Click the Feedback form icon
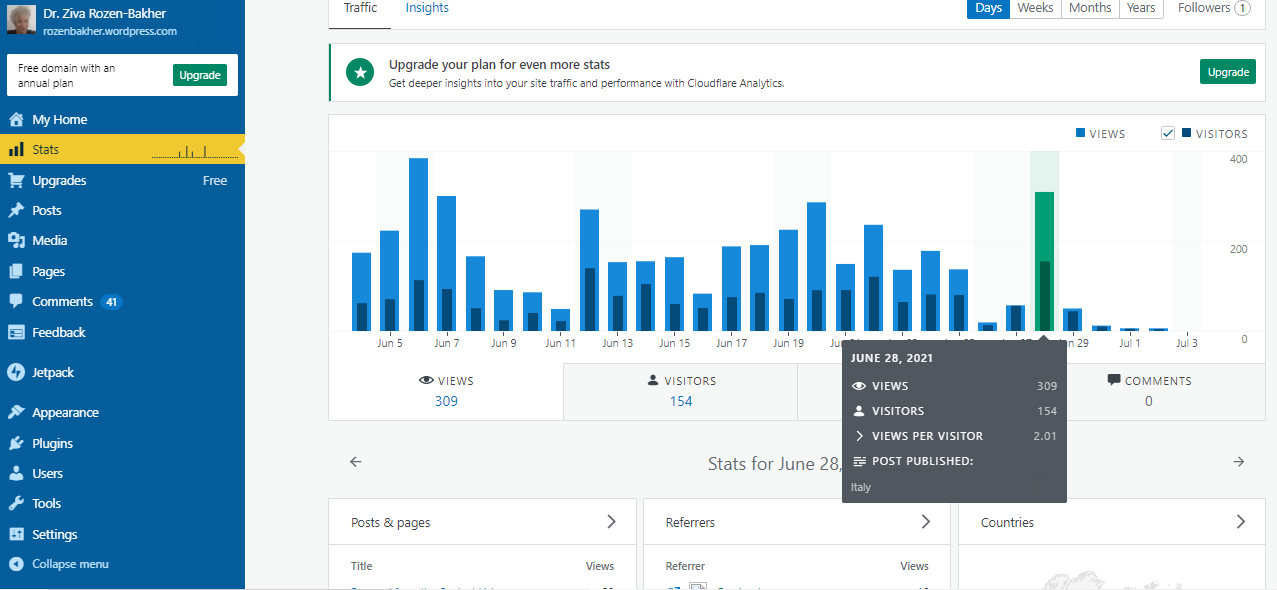Image resolution: width=1277 pixels, height=590 pixels. coord(16,332)
